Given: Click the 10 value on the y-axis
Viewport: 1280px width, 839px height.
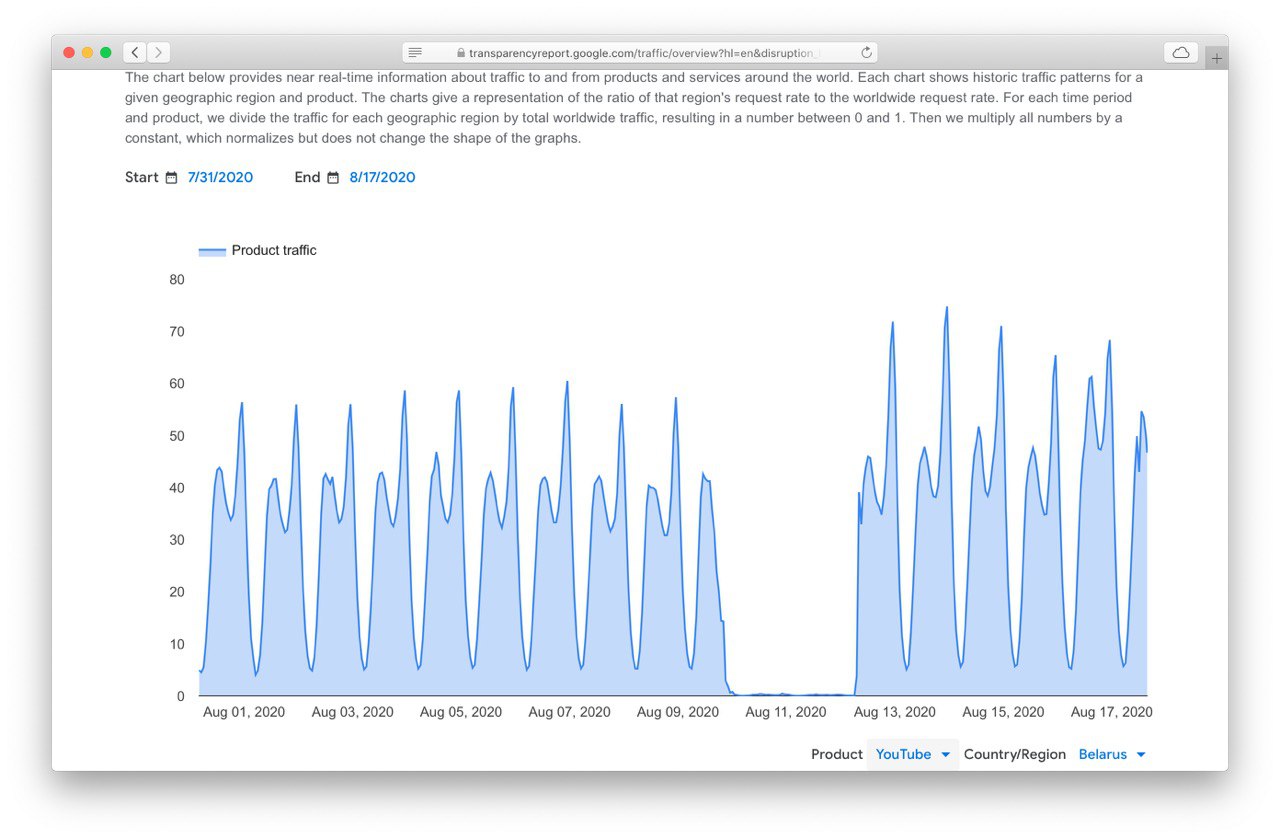Looking at the screenshot, I should 177,644.
